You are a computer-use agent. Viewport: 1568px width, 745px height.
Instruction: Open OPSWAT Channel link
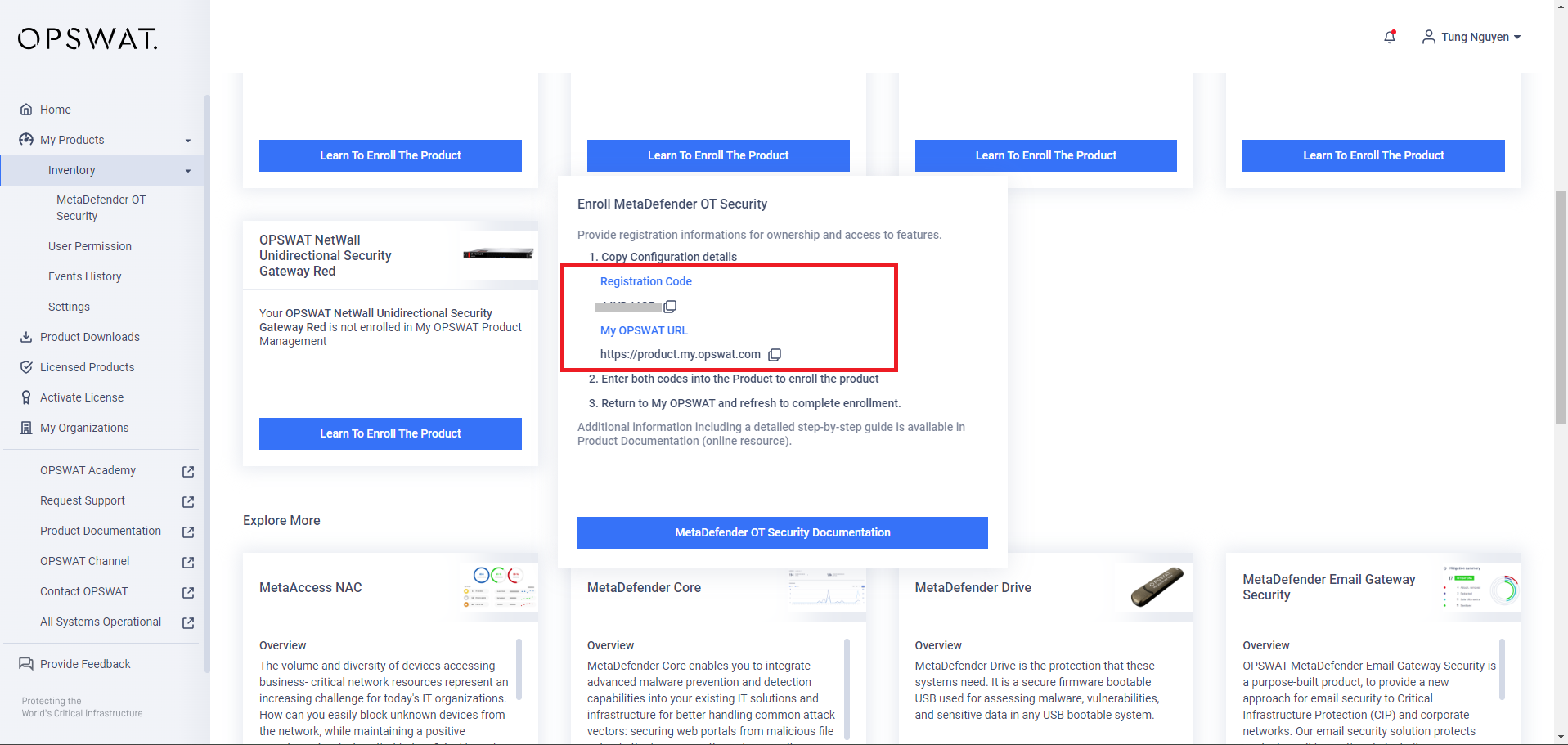(85, 561)
